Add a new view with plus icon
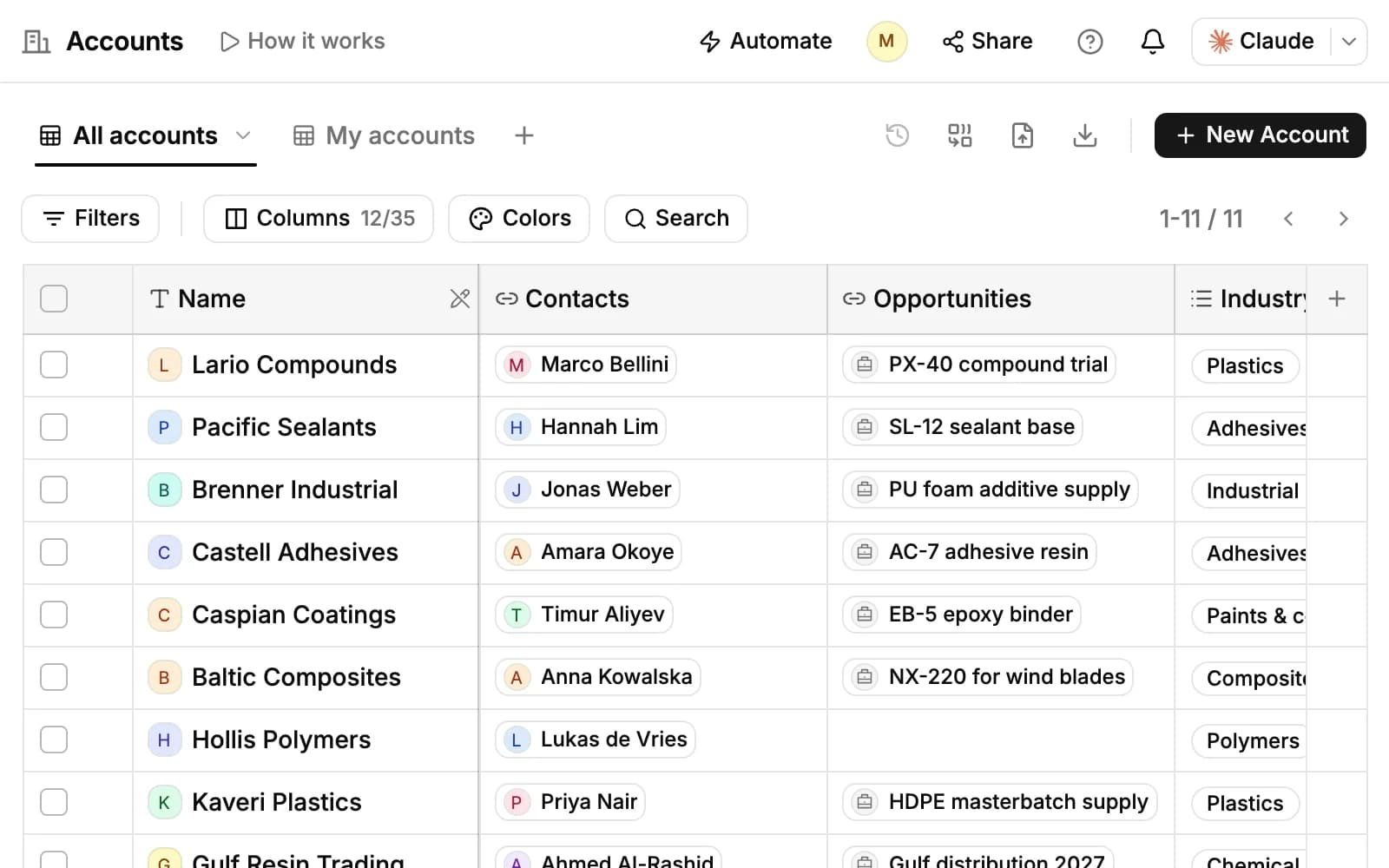1389x868 pixels. 523,135
